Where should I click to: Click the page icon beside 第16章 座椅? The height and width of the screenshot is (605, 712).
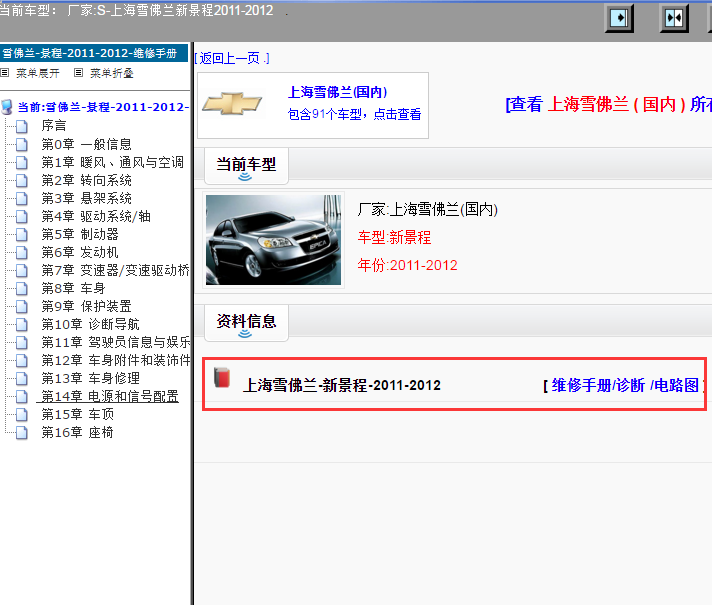tap(21, 432)
